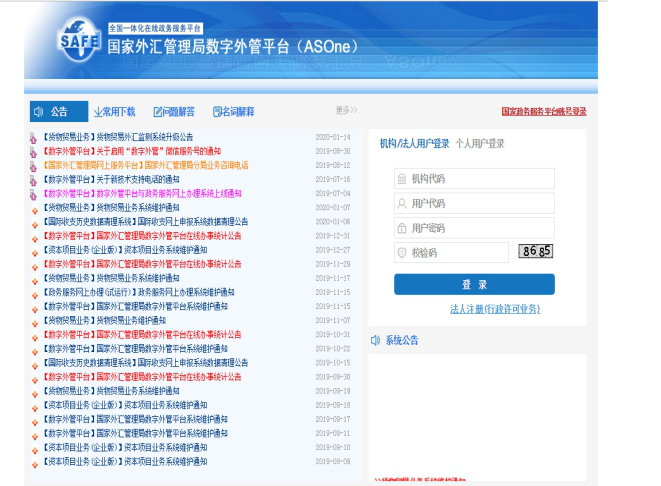
Task: Open the 问题解答 tab
Action: [174, 112]
